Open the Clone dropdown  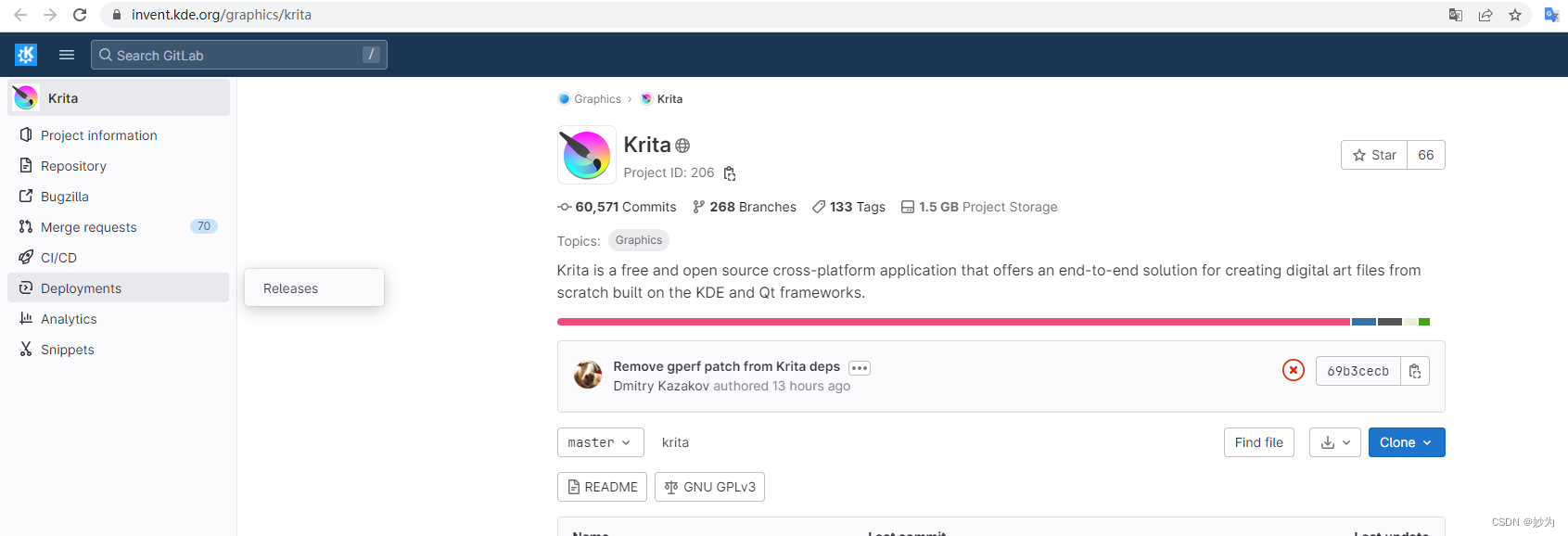pos(1407,442)
